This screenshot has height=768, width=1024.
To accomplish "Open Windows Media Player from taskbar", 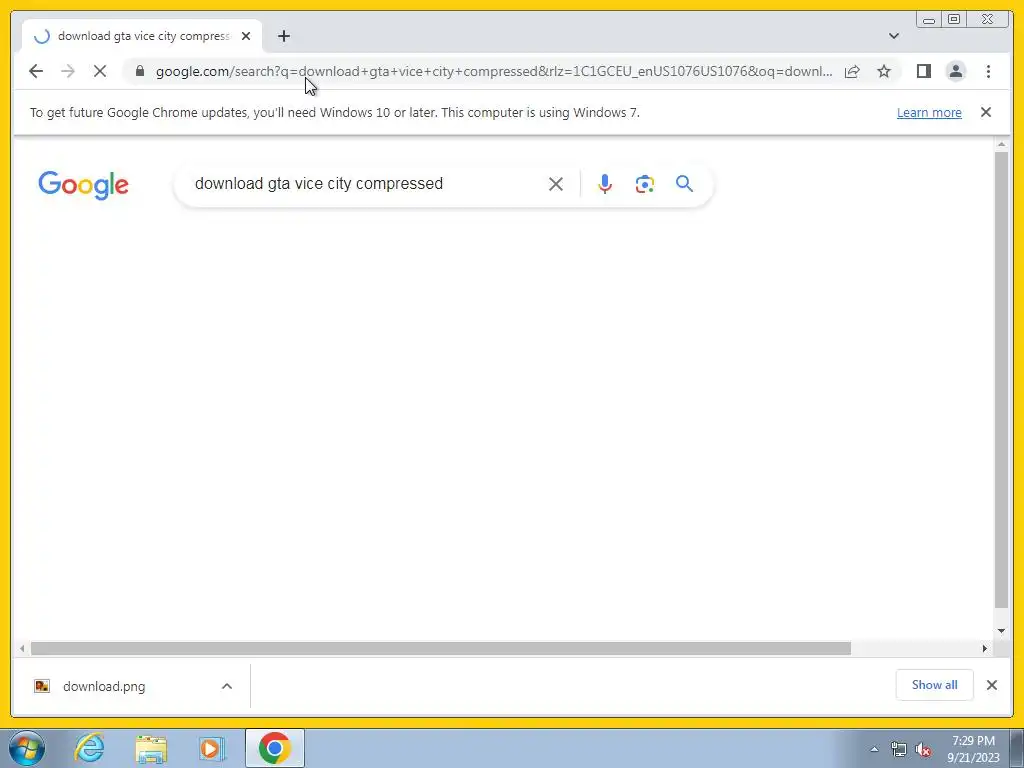I will [x=212, y=748].
